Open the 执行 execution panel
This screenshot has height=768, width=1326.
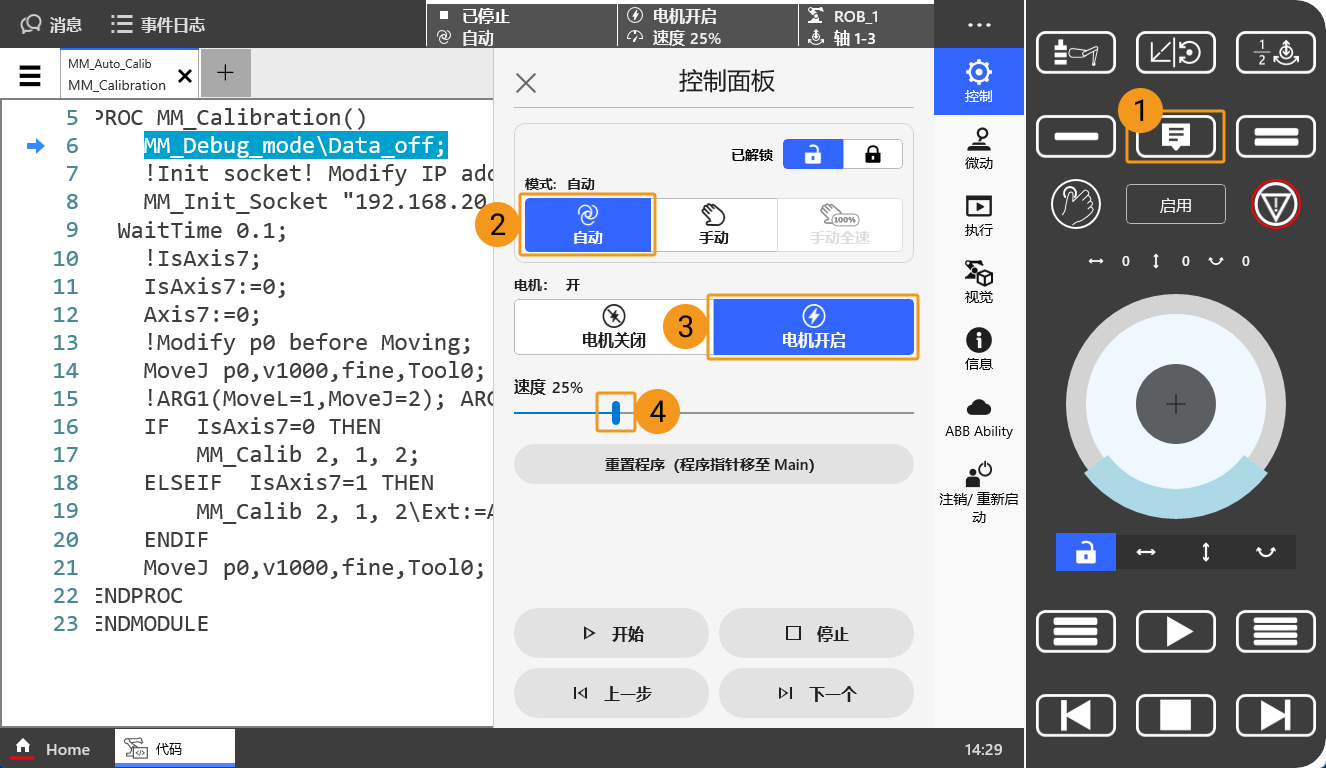(978, 215)
